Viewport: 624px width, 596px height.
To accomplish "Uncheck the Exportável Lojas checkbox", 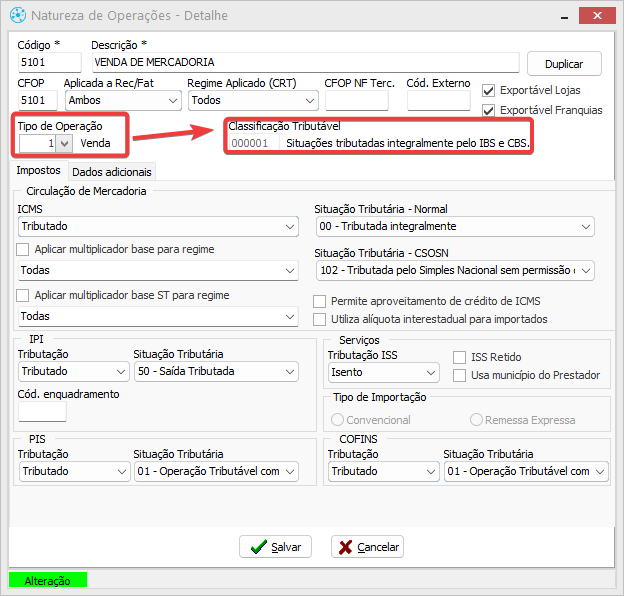I will (x=489, y=90).
